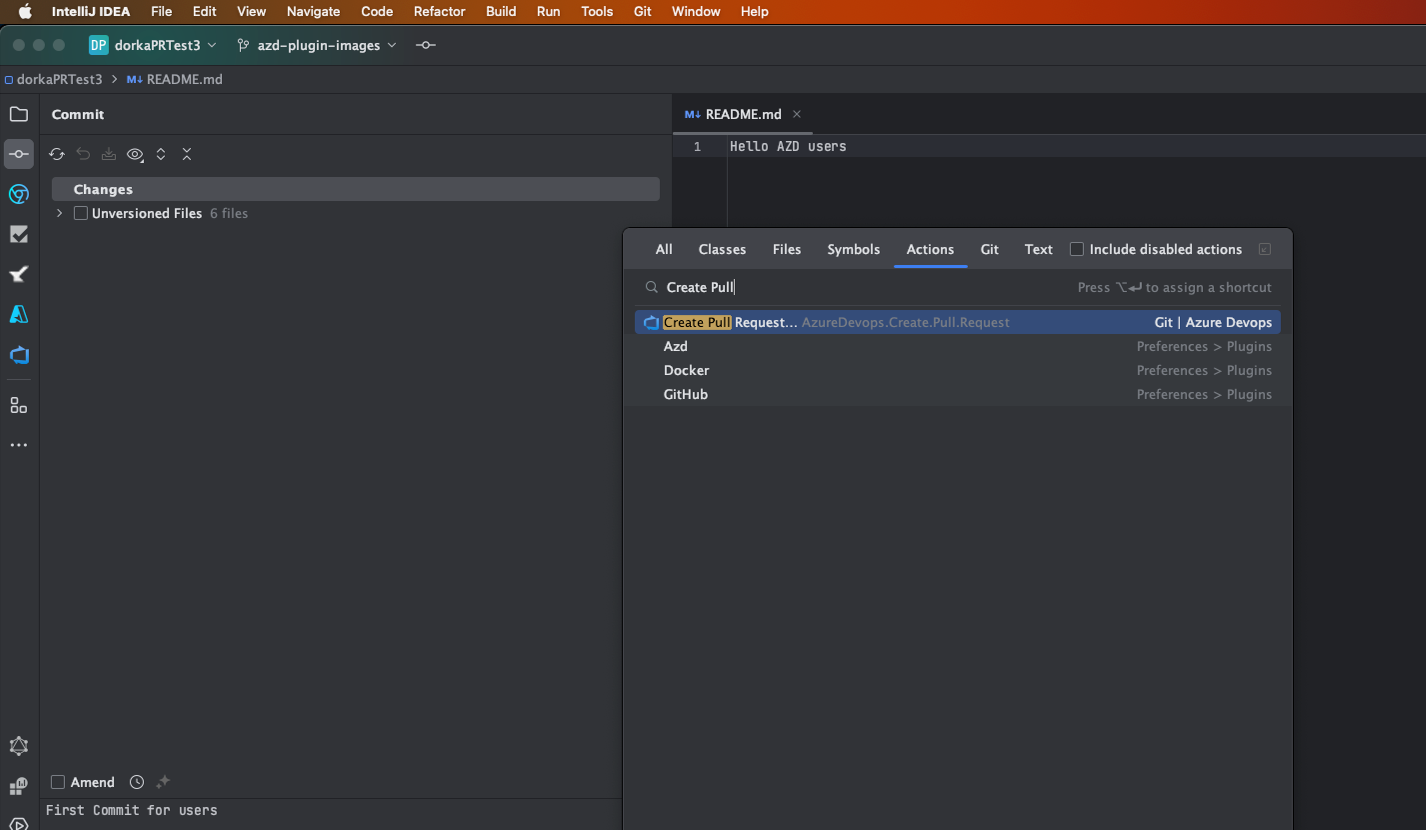Expand the Unversioned Files tree node
Screen dimensions: 1426x830
tap(60, 213)
